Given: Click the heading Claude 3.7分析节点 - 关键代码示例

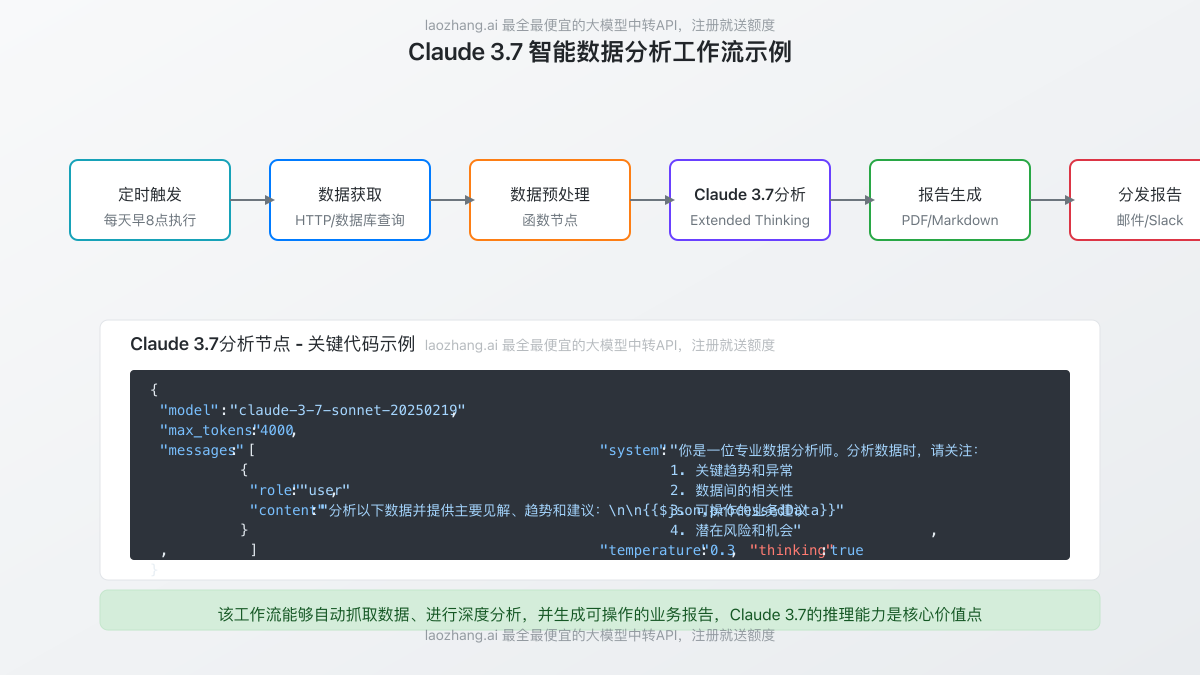Looking at the screenshot, I should tap(272, 344).
